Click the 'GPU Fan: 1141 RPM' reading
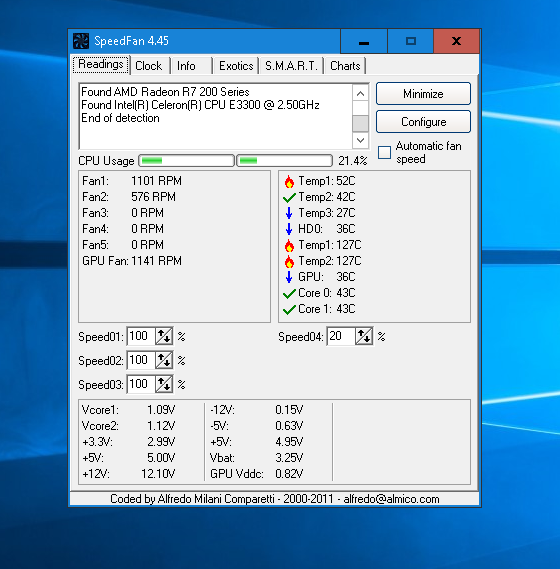Screen dimensions: 560x569 pyautogui.click(x=132, y=261)
